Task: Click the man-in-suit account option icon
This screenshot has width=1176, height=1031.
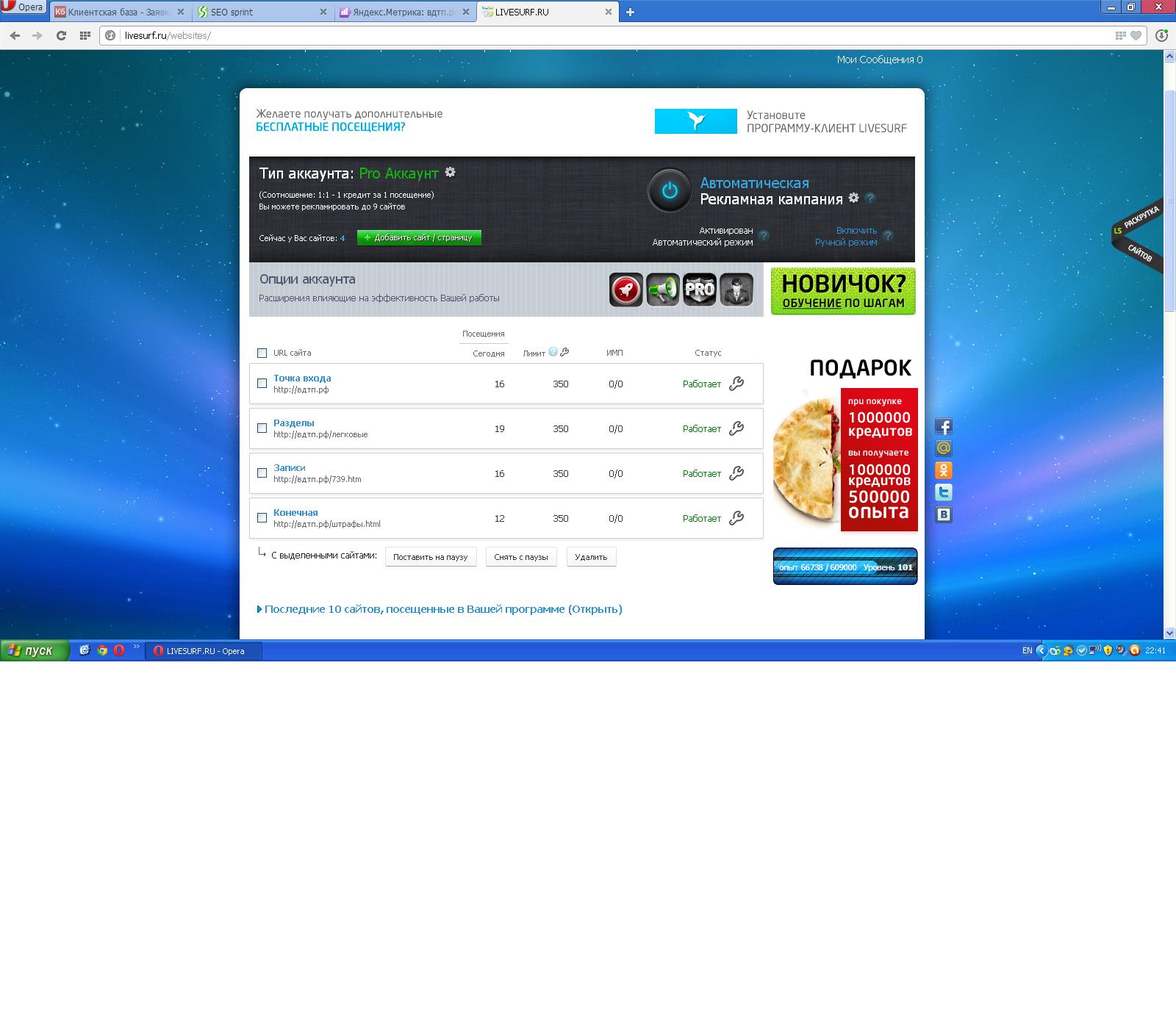Action: click(x=736, y=290)
